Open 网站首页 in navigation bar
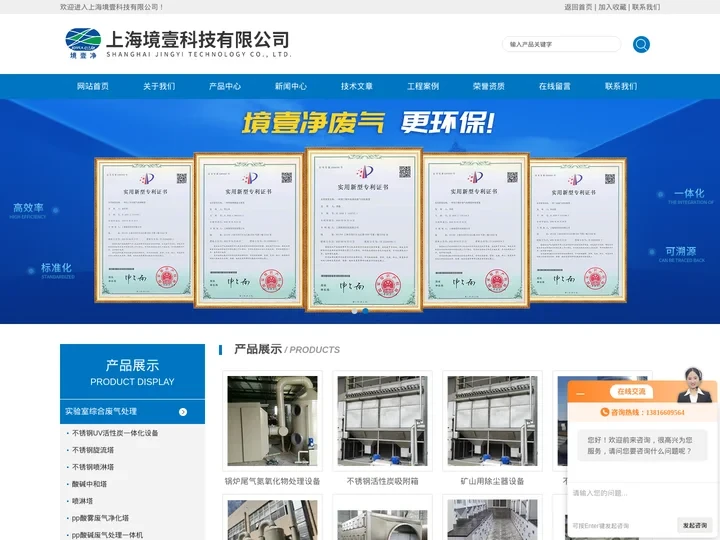Image resolution: width=720 pixels, height=540 pixels. 93,86
